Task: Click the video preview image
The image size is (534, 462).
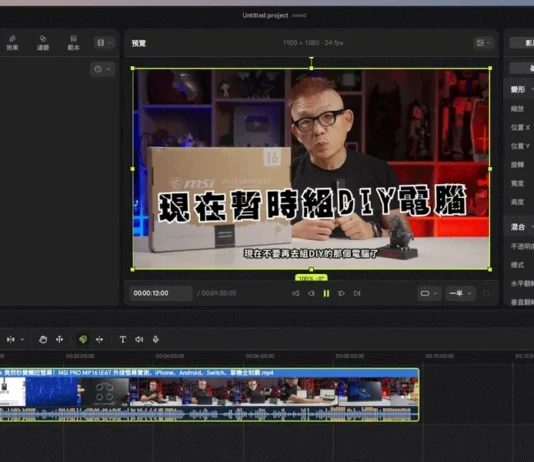Action: [311, 169]
